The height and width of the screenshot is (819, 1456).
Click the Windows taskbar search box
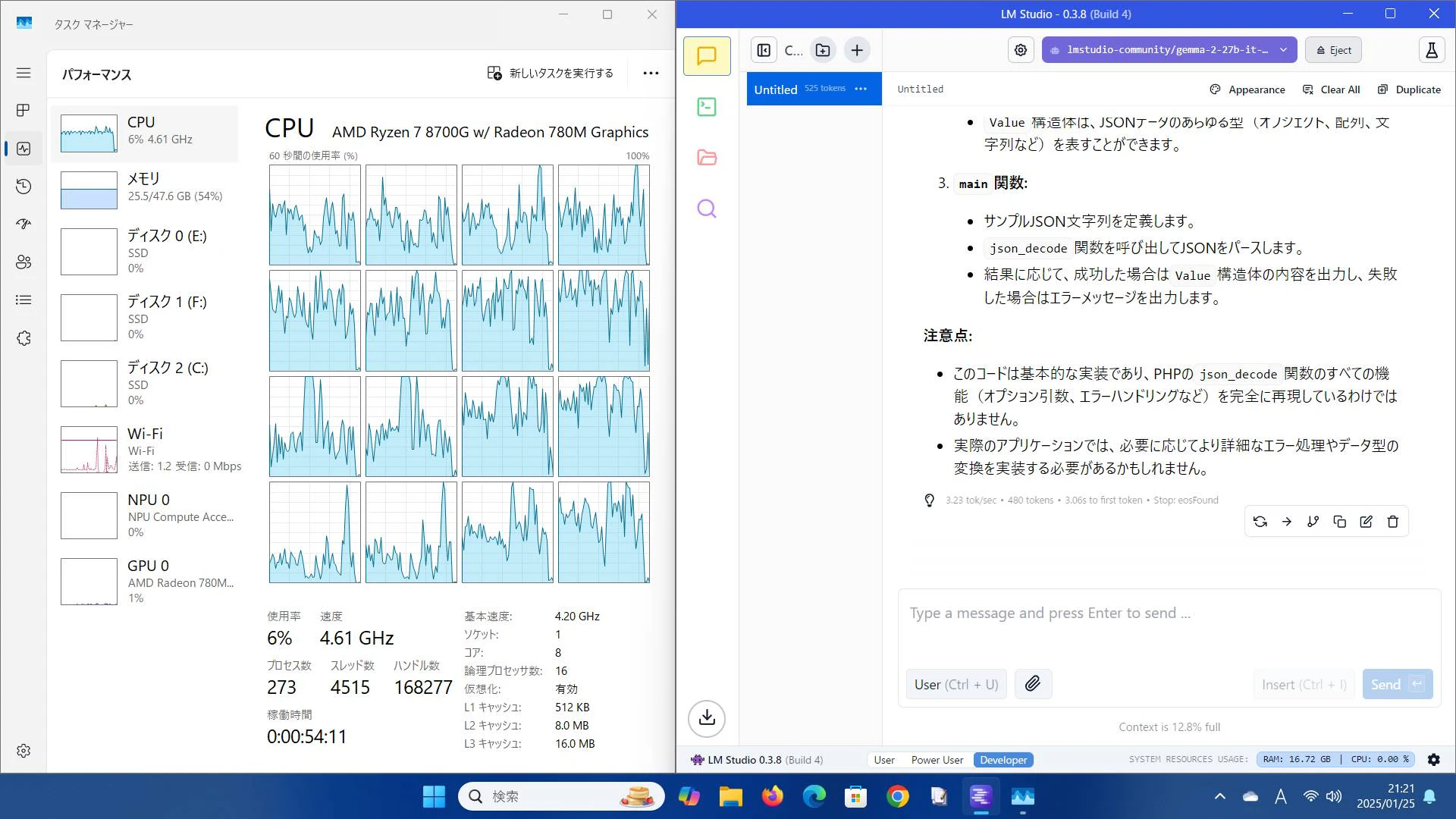coord(561,796)
